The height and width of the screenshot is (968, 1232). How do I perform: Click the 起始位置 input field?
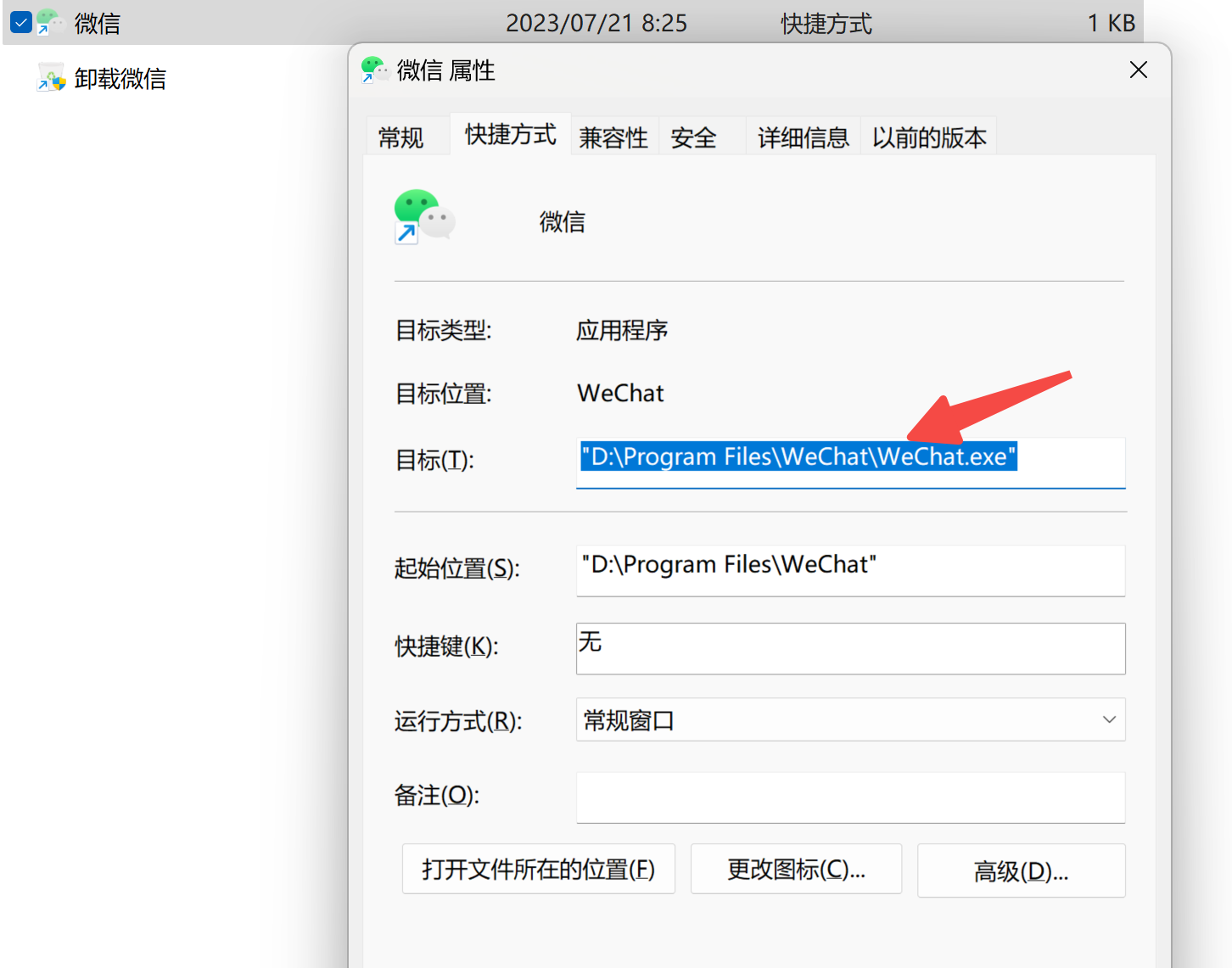pyautogui.click(x=850, y=570)
